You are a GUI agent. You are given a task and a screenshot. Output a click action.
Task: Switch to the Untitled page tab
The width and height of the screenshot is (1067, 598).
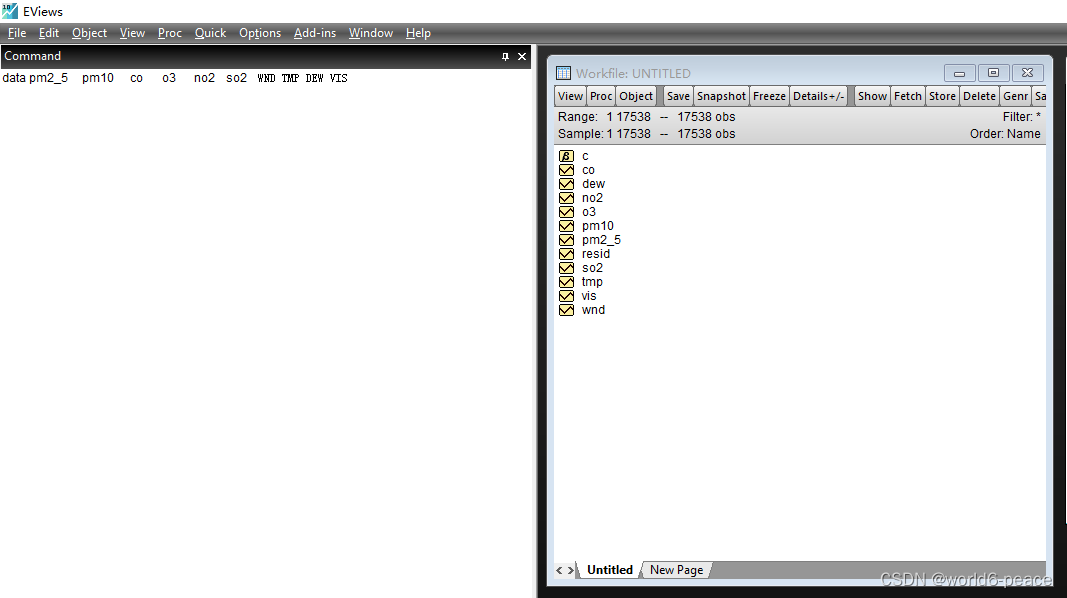pyautogui.click(x=610, y=570)
